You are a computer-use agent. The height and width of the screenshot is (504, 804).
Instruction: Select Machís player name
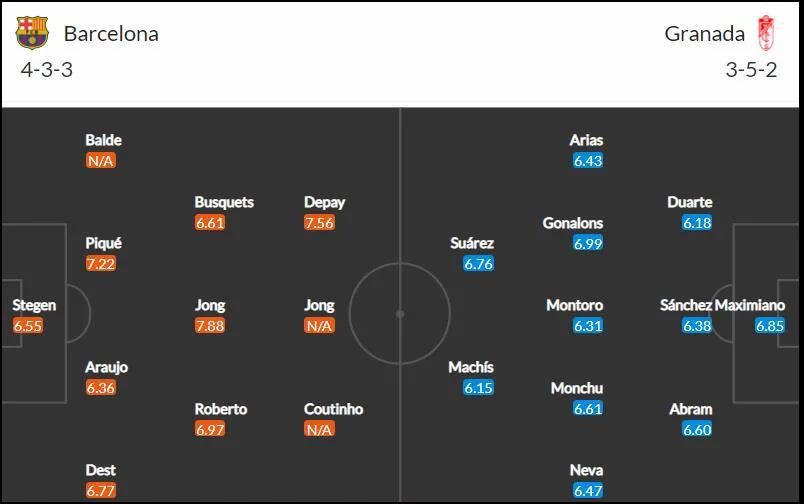pyautogui.click(x=471, y=367)
